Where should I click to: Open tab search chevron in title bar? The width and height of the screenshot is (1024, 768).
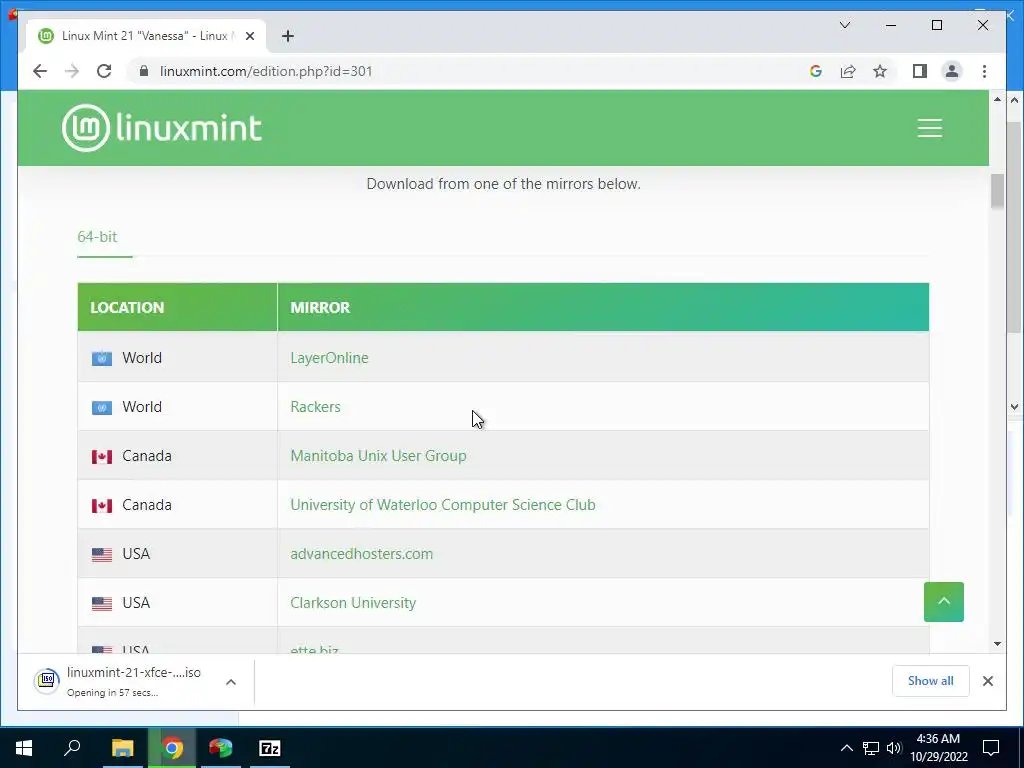pos(844,25)
